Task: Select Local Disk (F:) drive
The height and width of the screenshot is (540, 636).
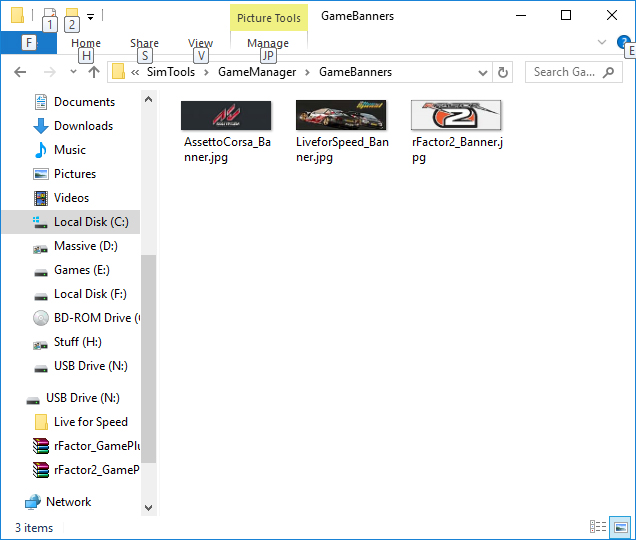Action: pos(90,294)
